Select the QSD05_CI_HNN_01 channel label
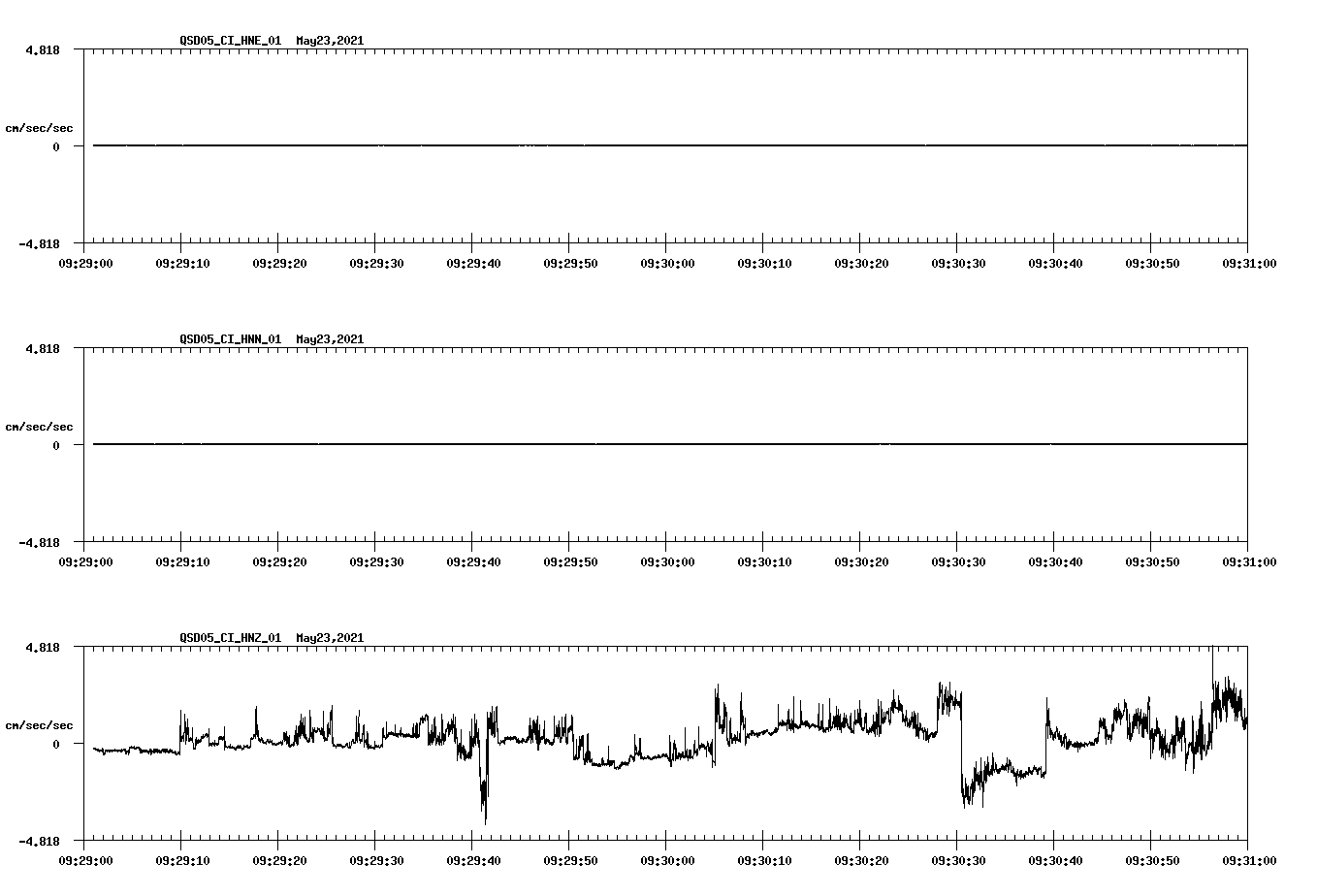Screen dimensions: 1317x896 coord(230,339)
